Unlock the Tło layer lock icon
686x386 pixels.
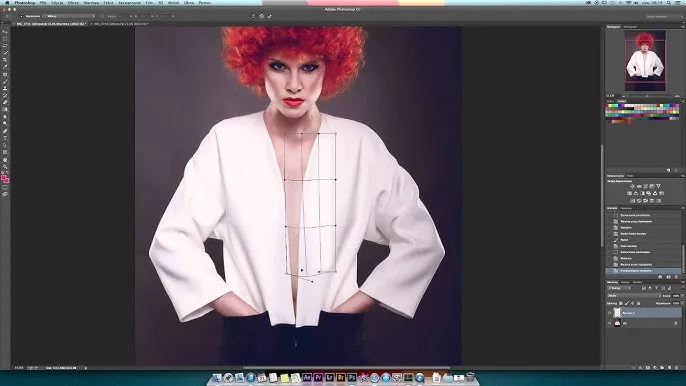click(676, 323)
